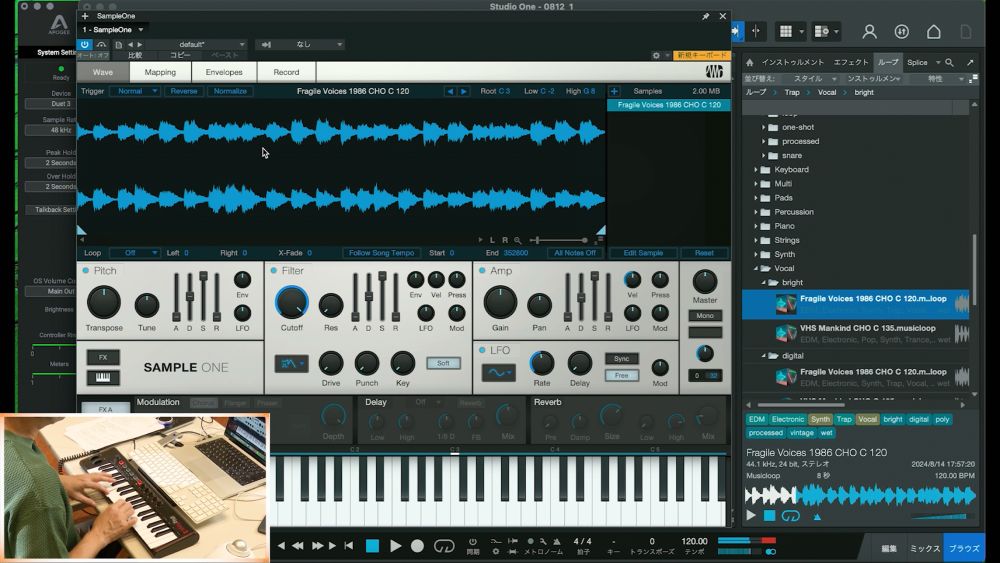Toggle the SampleOne power activate button
This screenshot has height=563, width=1000.
(84, 45)
